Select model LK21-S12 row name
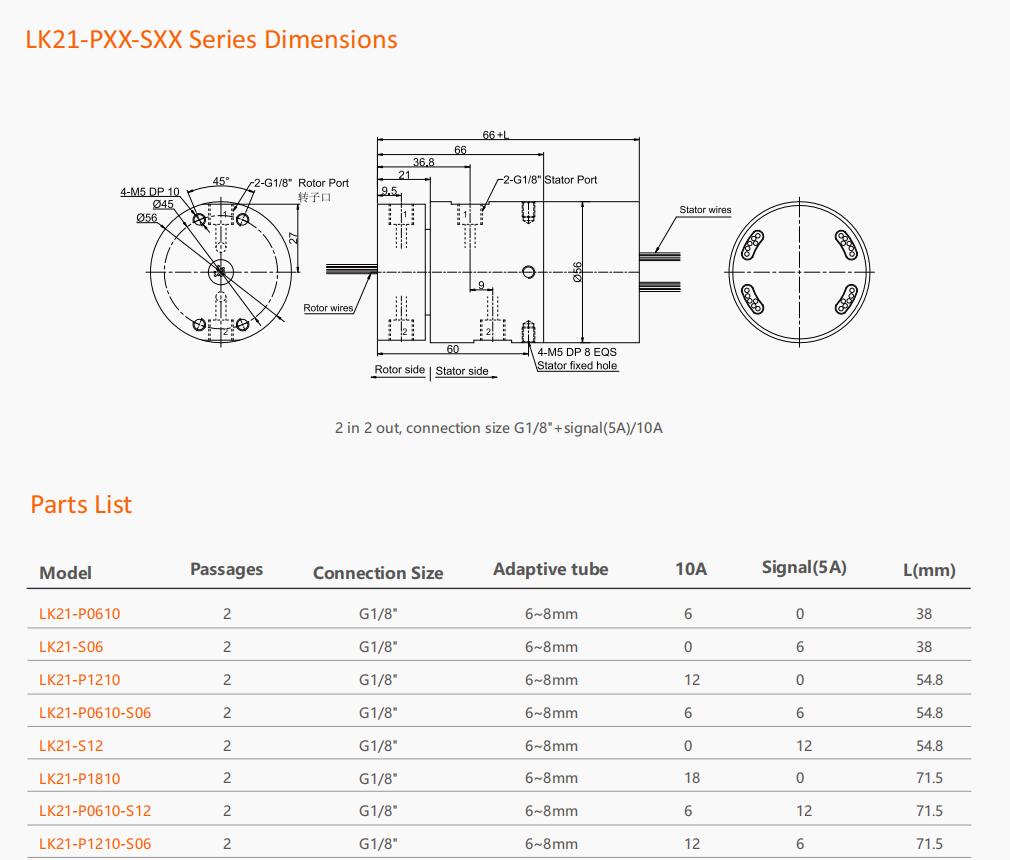This screenshot has height=860, width=1010. click(x=71, y=746)
